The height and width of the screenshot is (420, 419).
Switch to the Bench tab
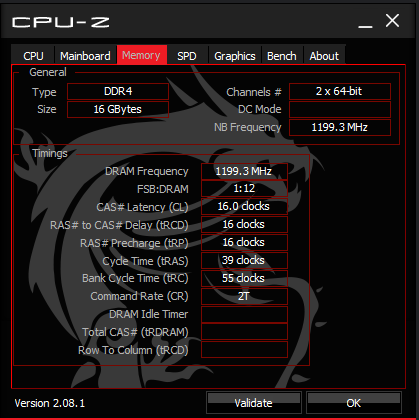click(x=282, y=56)
